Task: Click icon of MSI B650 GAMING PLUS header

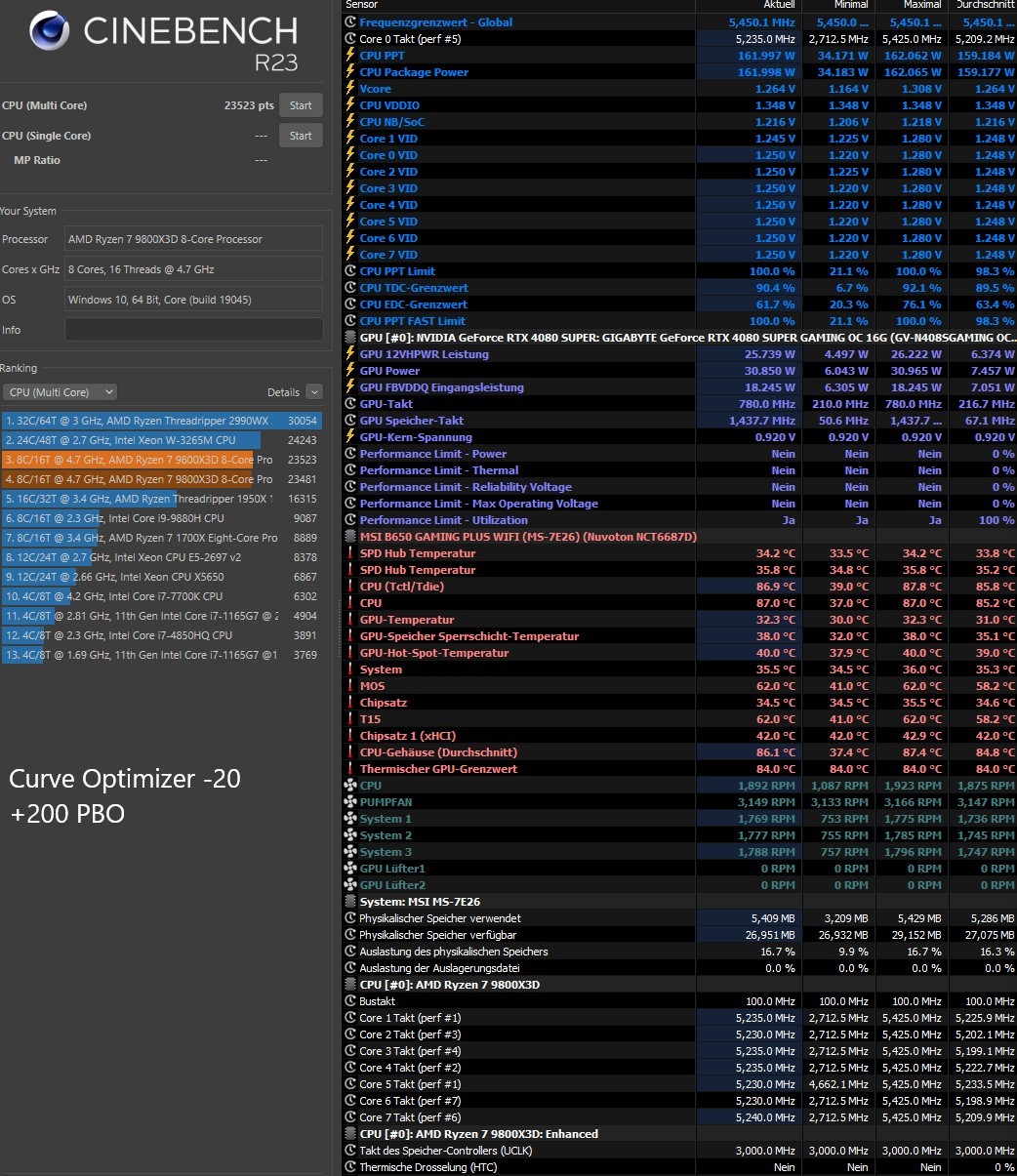Action: coord(351,537)
